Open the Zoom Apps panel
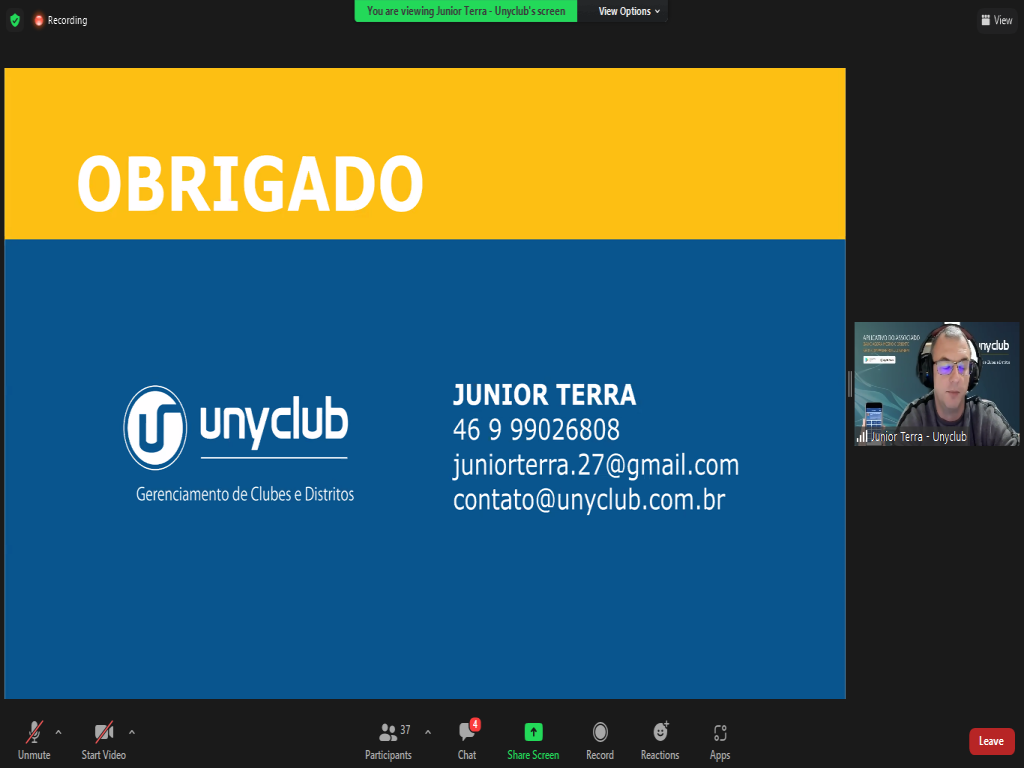The width and height of the screenshot is (1024, 768). pyautogui.click(x=720, y=738)
